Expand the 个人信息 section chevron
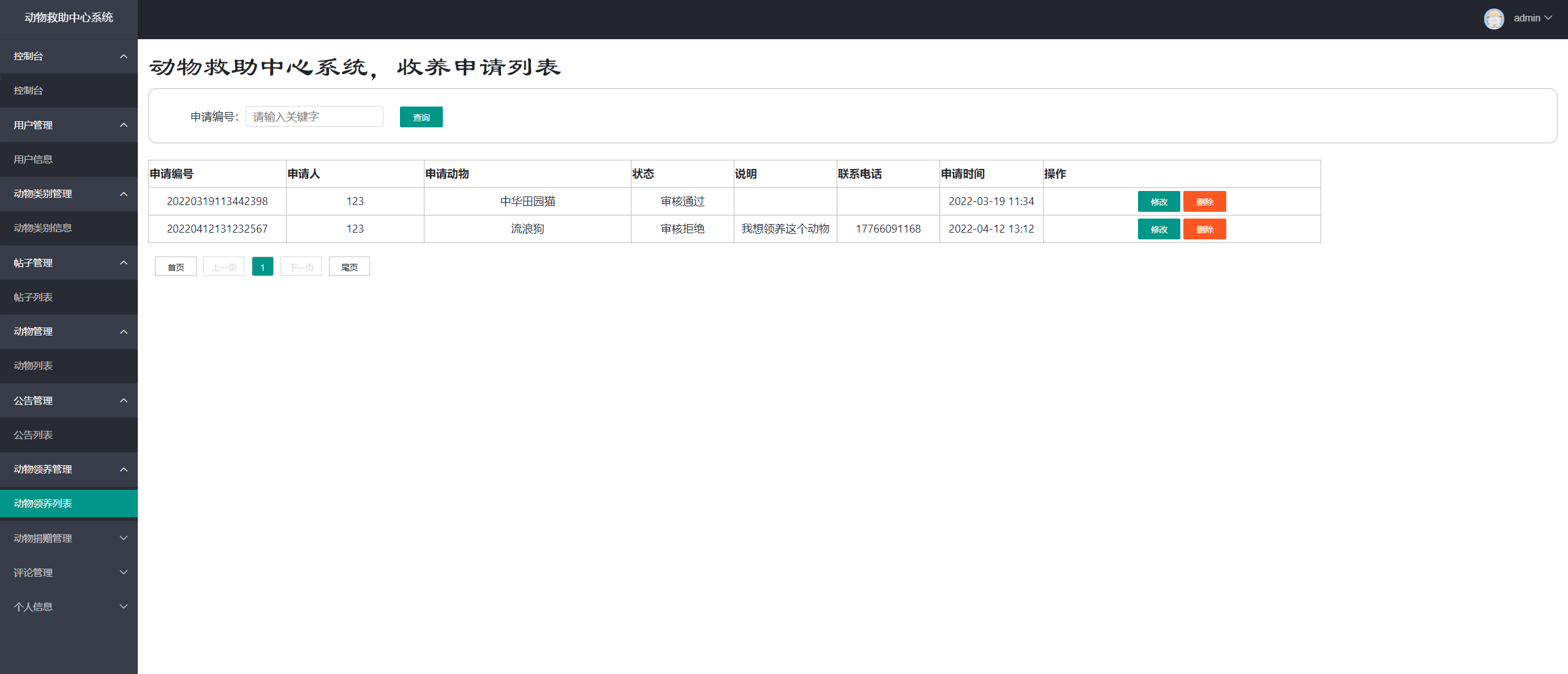Image resolution: width=1568 pixels, height=674 pixels. (124, 607)
